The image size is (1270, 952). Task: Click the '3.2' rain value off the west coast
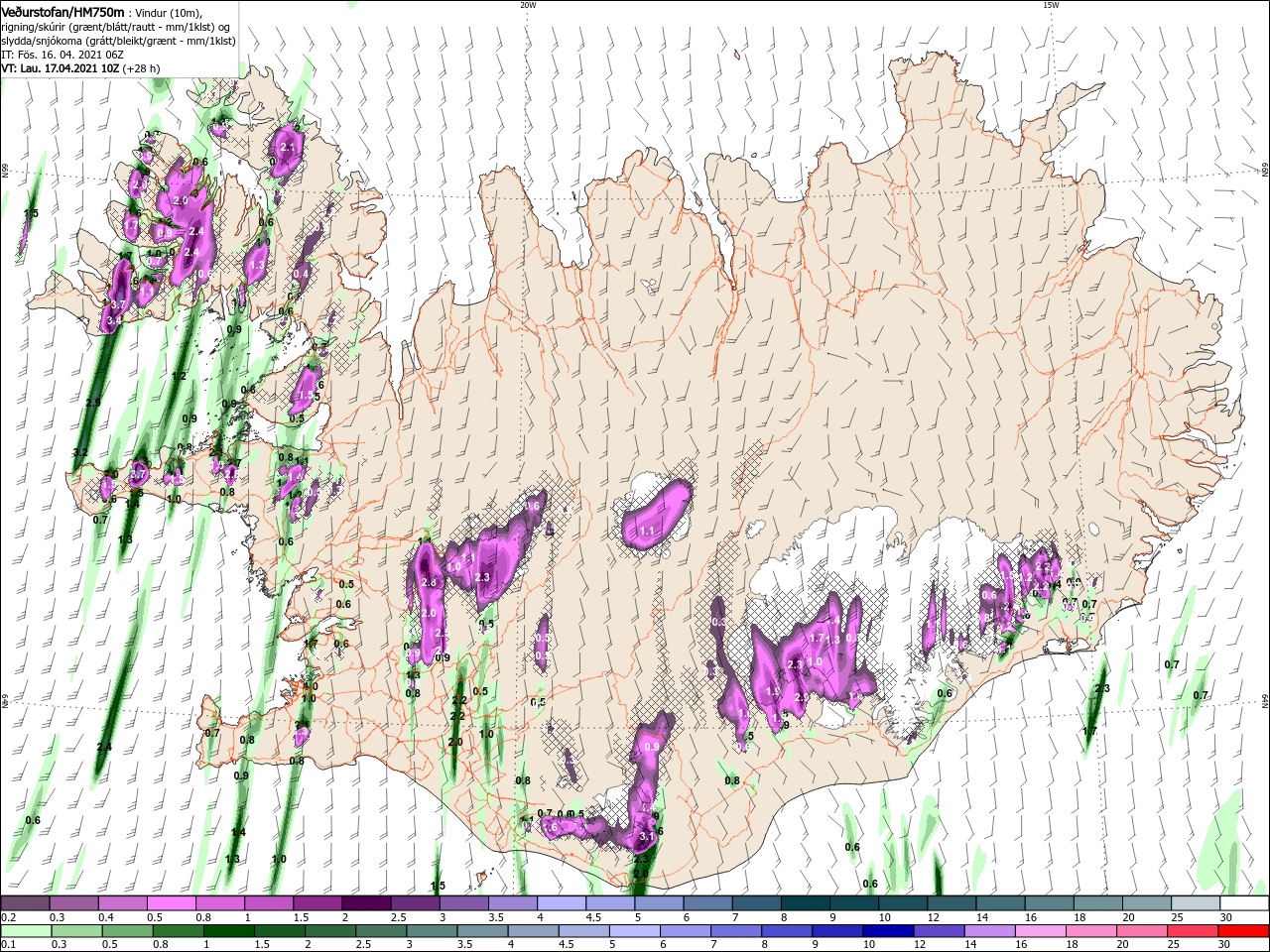(x=81, y=452)
